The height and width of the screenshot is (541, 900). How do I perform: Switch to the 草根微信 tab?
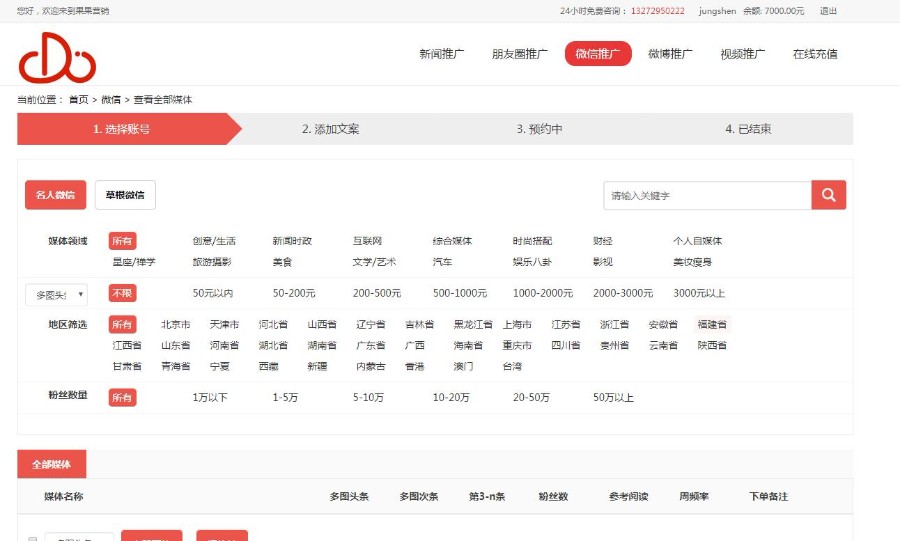(x=125, y=195)
